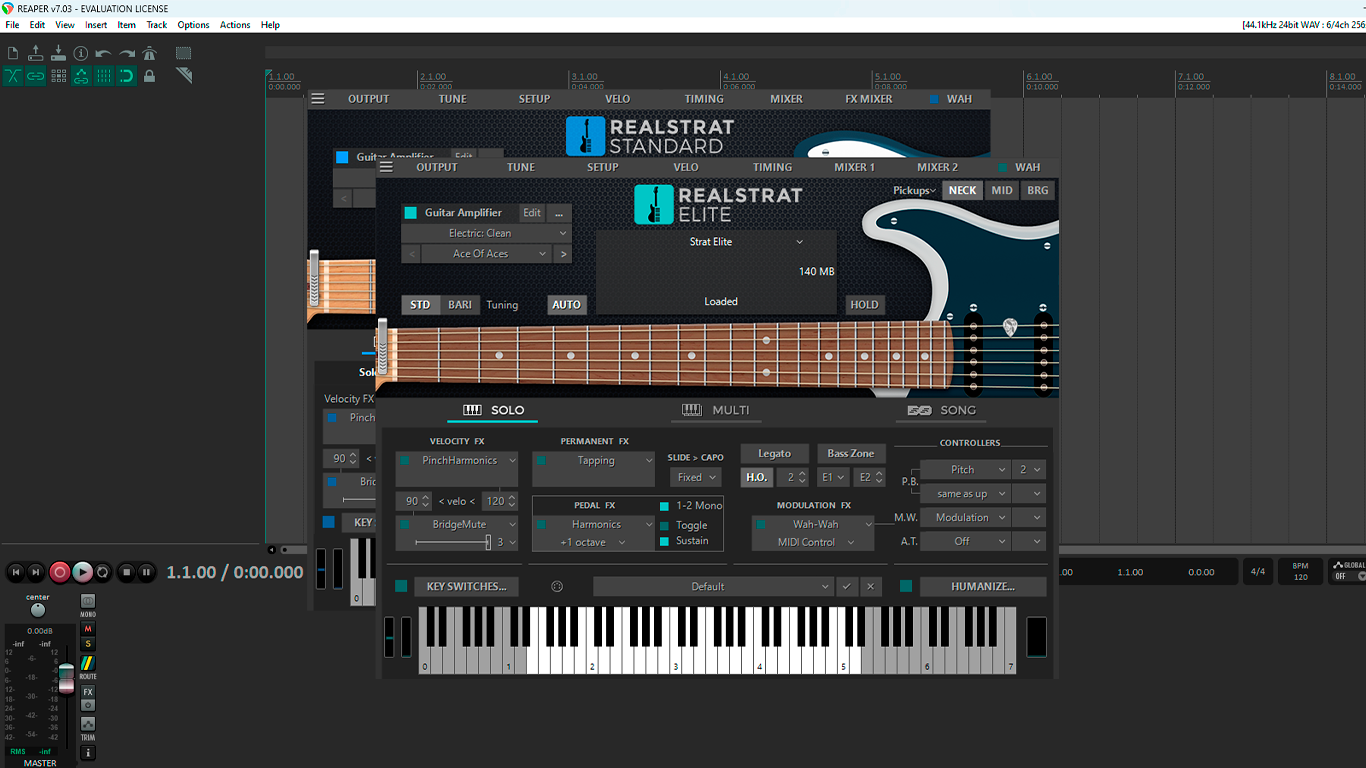Open master track FX chain
This screenshot has height=768, width=1366.
(88, 692)
